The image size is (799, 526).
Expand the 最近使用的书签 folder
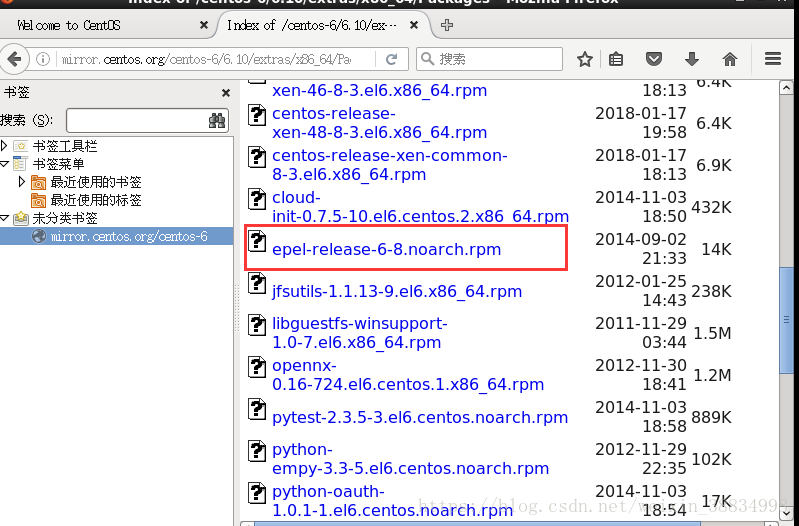(x=21, y=181)
